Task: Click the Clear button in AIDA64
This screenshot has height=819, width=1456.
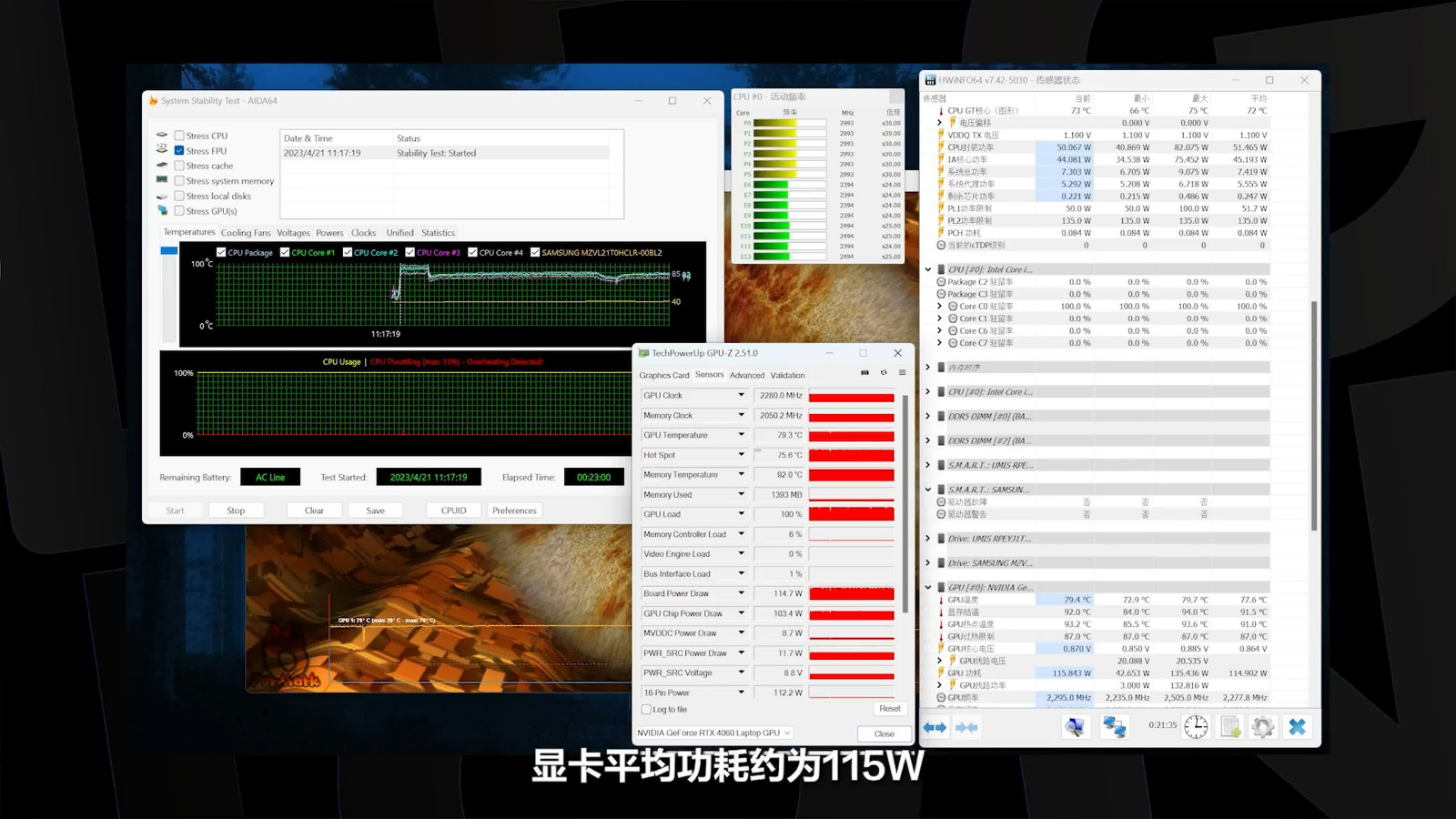Action: click(314, 511)
